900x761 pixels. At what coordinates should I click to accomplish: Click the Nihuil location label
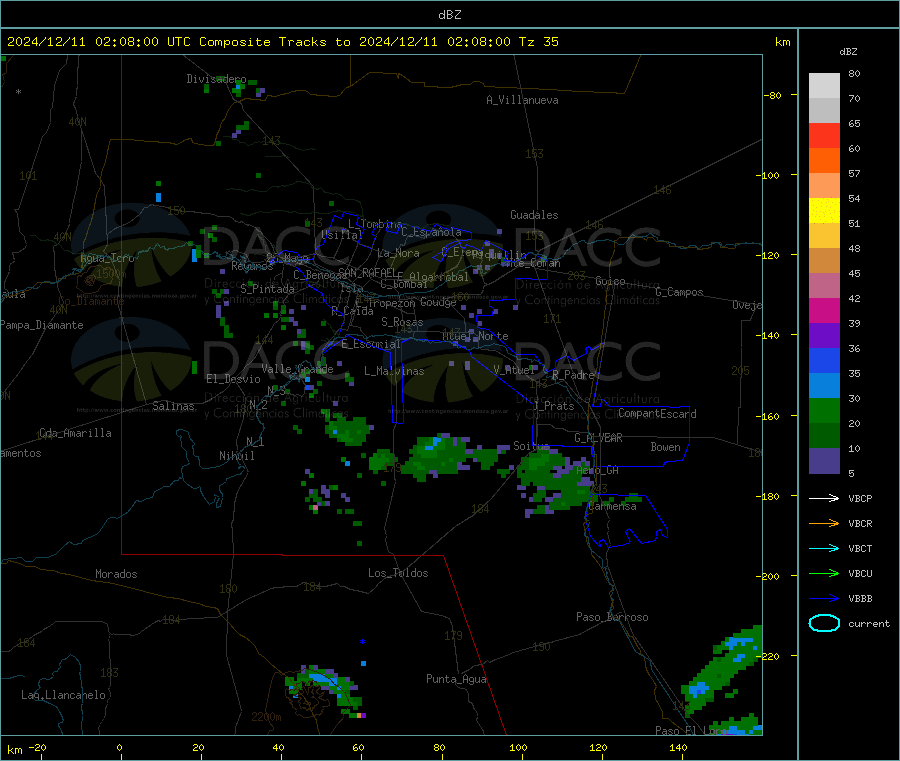(x=236, y=456)
